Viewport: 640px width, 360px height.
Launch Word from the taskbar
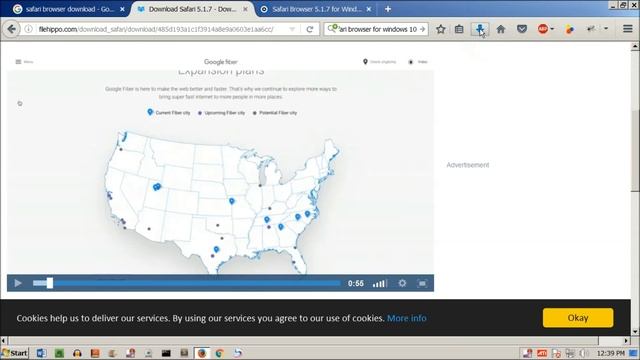click(x=41, y=353)
